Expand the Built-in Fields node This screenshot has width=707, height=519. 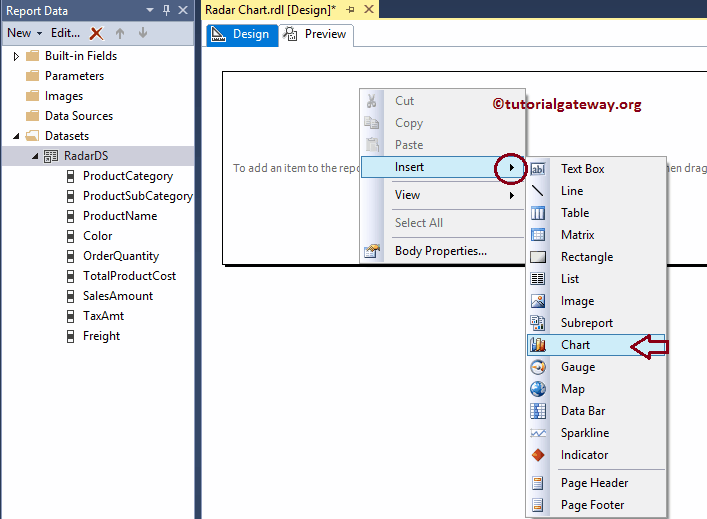(x=16, y=56)
